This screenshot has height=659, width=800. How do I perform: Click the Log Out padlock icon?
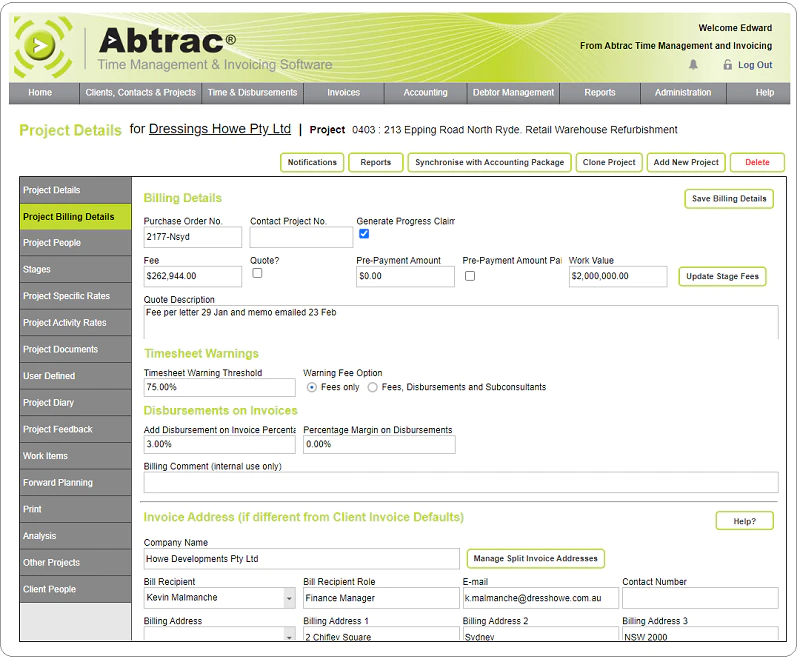[728, 64]
